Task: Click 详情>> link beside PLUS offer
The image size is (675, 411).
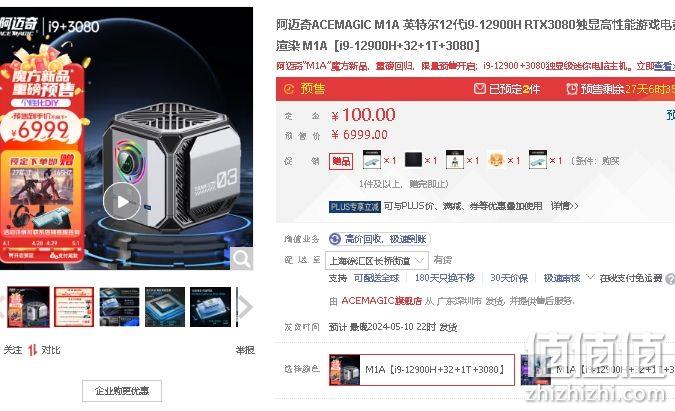Action: tap(564, 206)
